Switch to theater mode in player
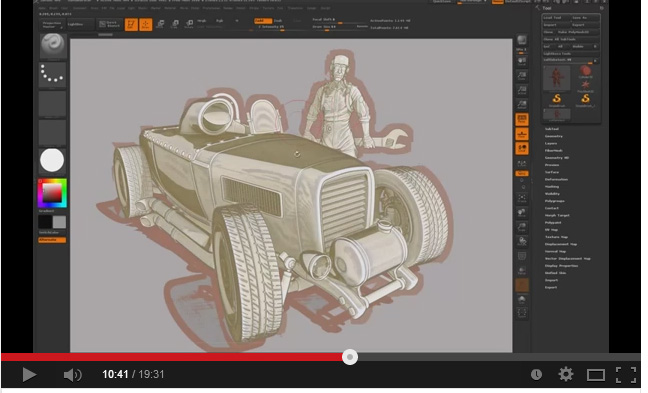The image size is (648, 393). [596, 375]
